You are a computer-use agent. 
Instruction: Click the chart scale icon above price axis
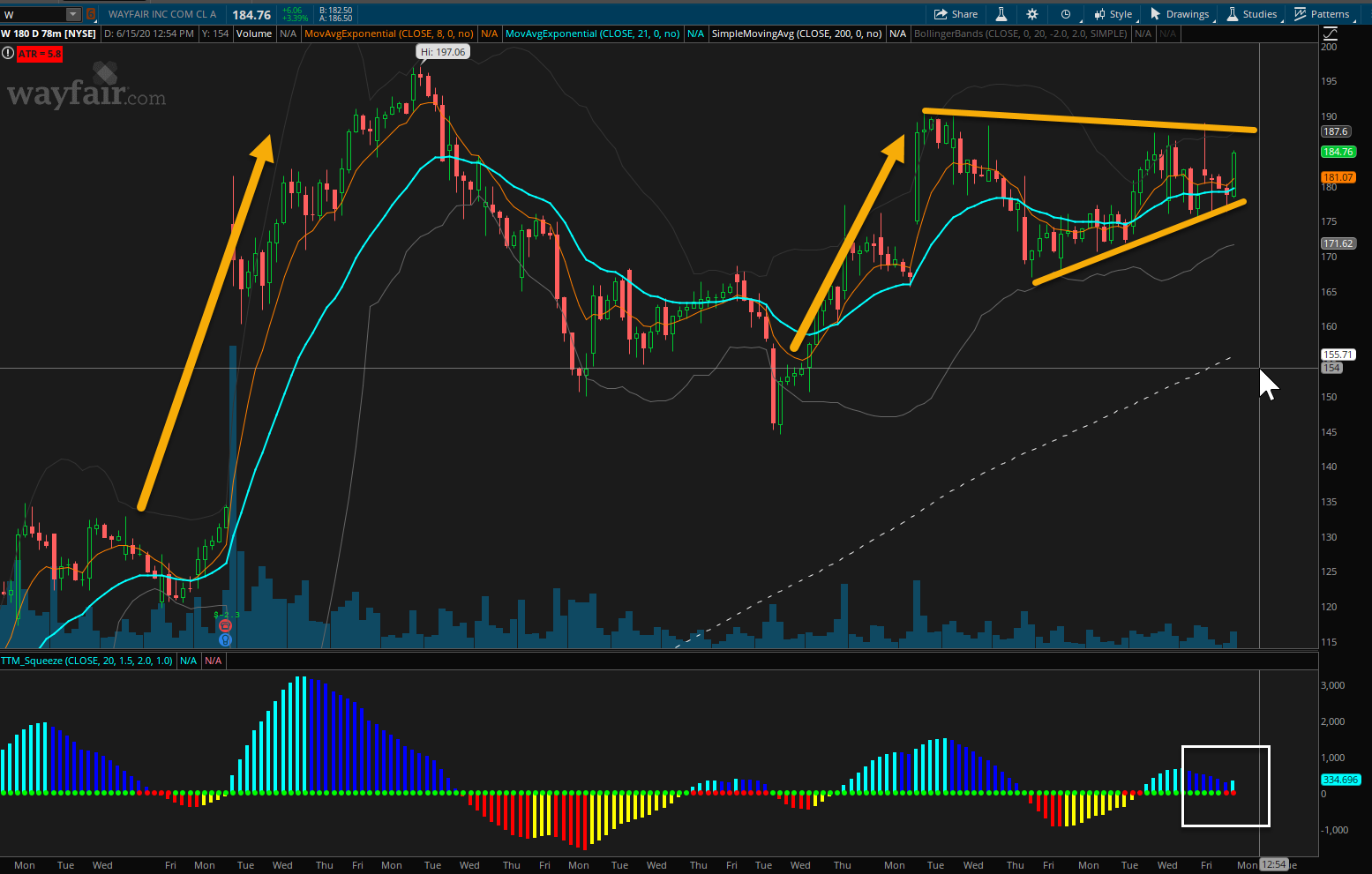[x=1331, y=34]
